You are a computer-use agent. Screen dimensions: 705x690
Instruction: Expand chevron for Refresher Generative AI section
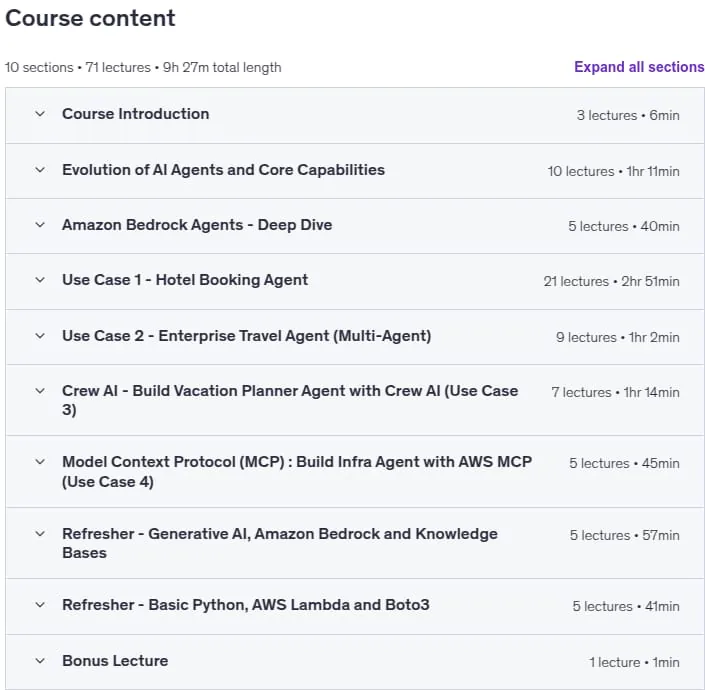(x=40, y=534)
